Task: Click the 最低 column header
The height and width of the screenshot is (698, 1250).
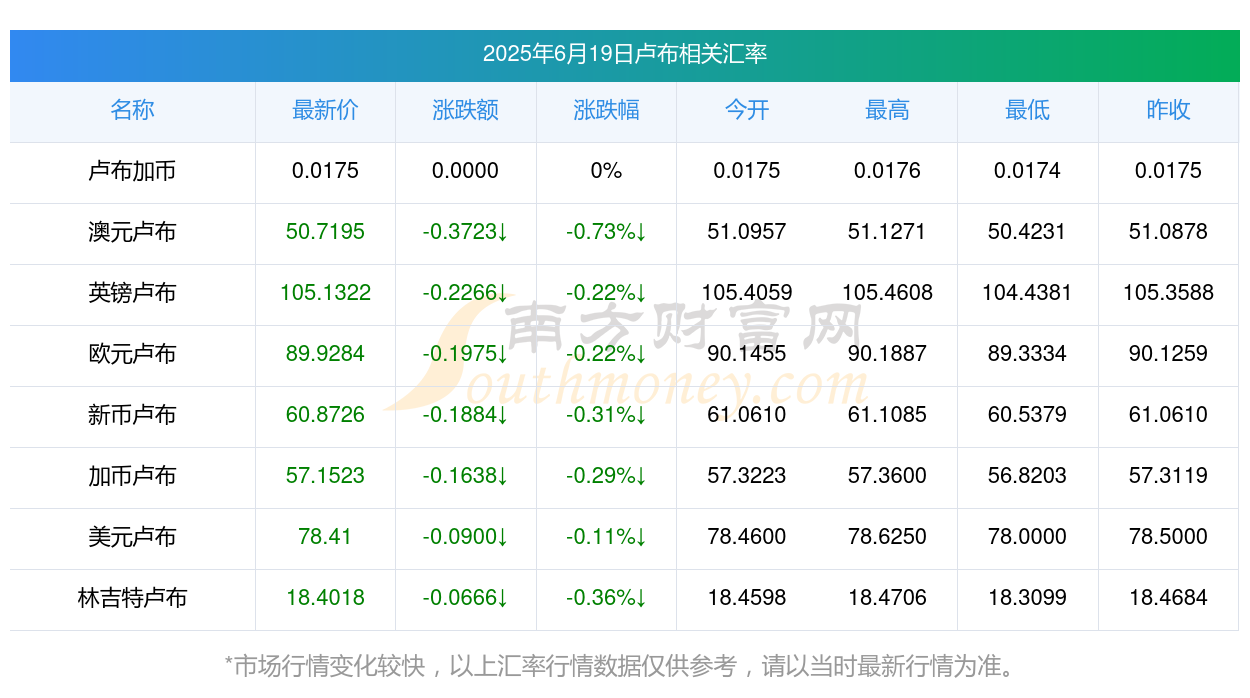Action: pyautogui.click(x=1028, y=110)
